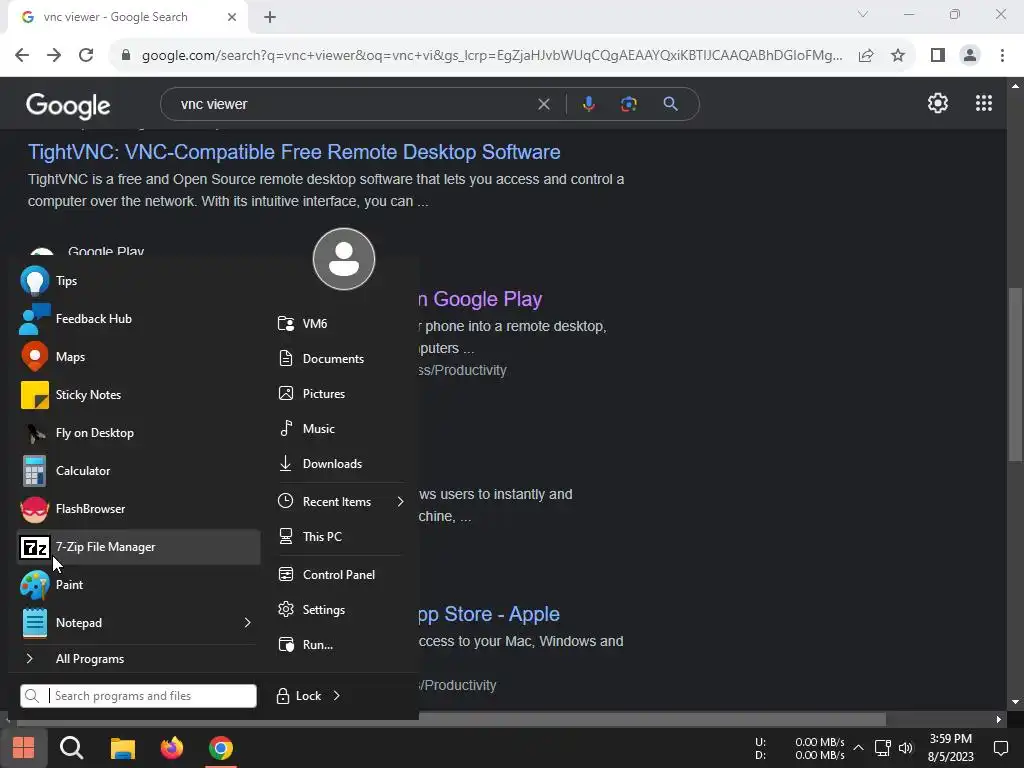Screen dimensions: 1024x768
Task: Expand the Recent Items submenu arrow
Action: click(400, 502)
